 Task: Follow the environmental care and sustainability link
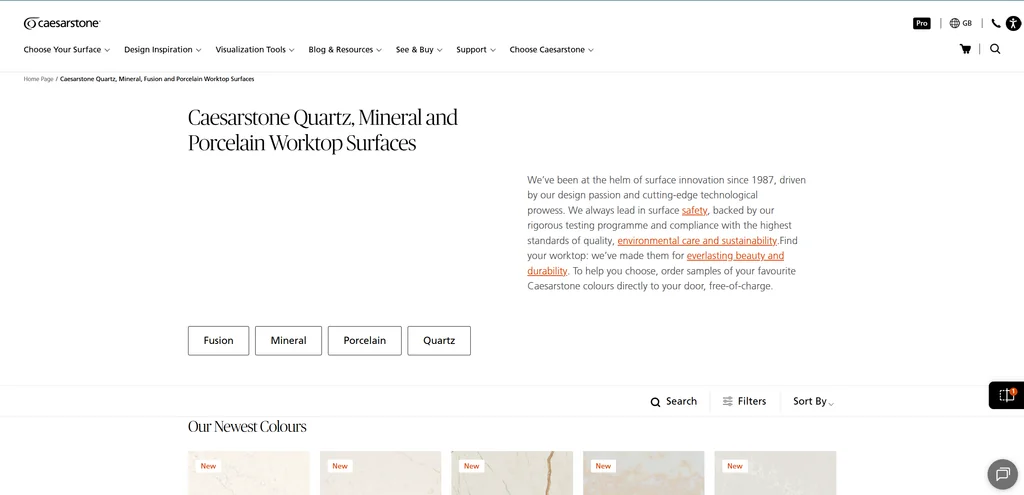697,241
